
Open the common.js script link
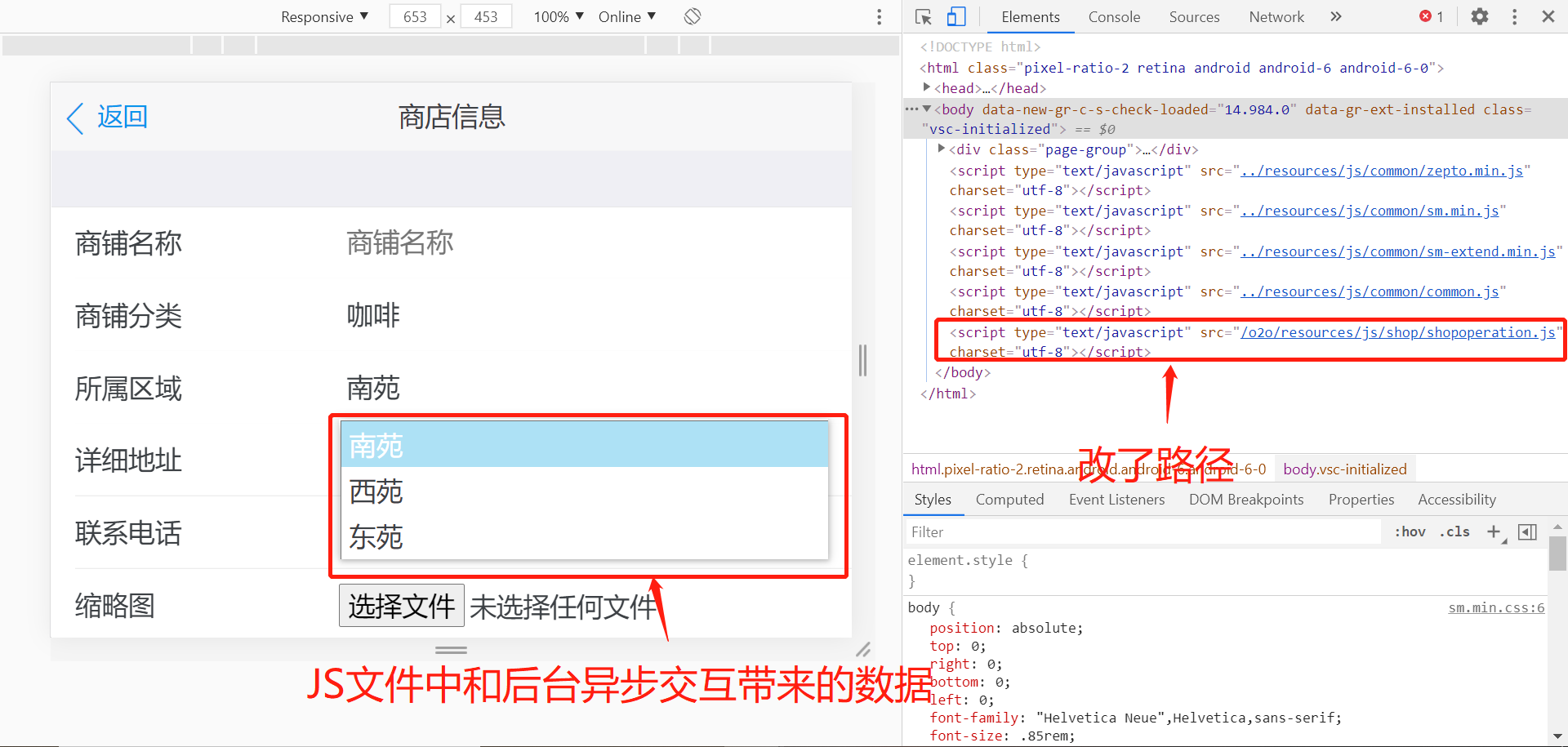[1370, 291]
